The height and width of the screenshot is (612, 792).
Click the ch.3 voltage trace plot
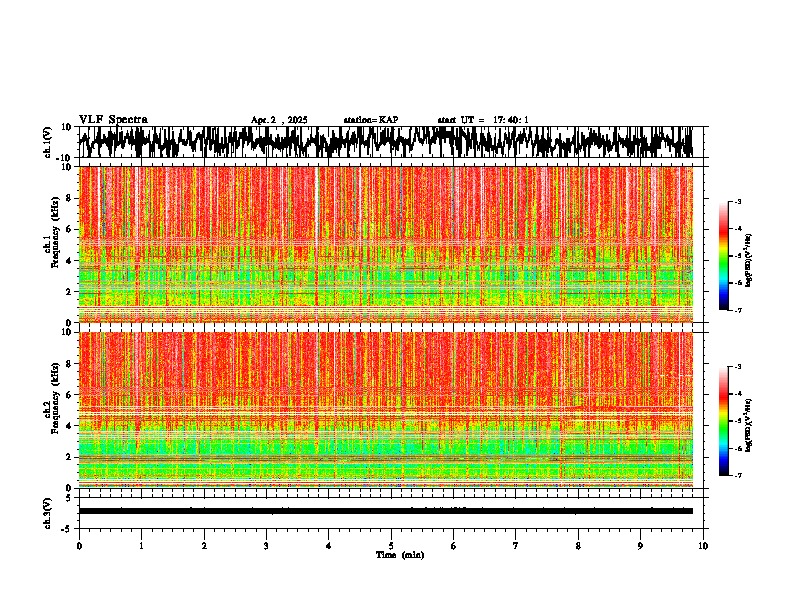click(390, 513)
